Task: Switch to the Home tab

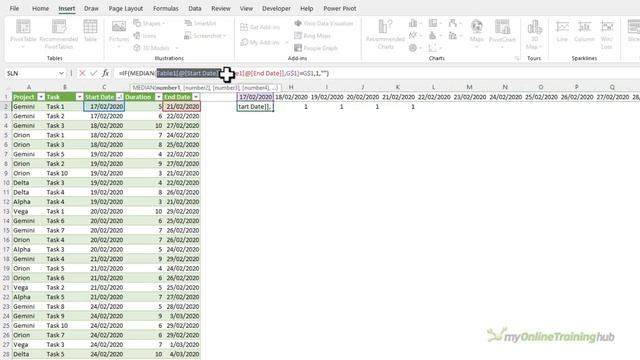Action: [40, 8]
